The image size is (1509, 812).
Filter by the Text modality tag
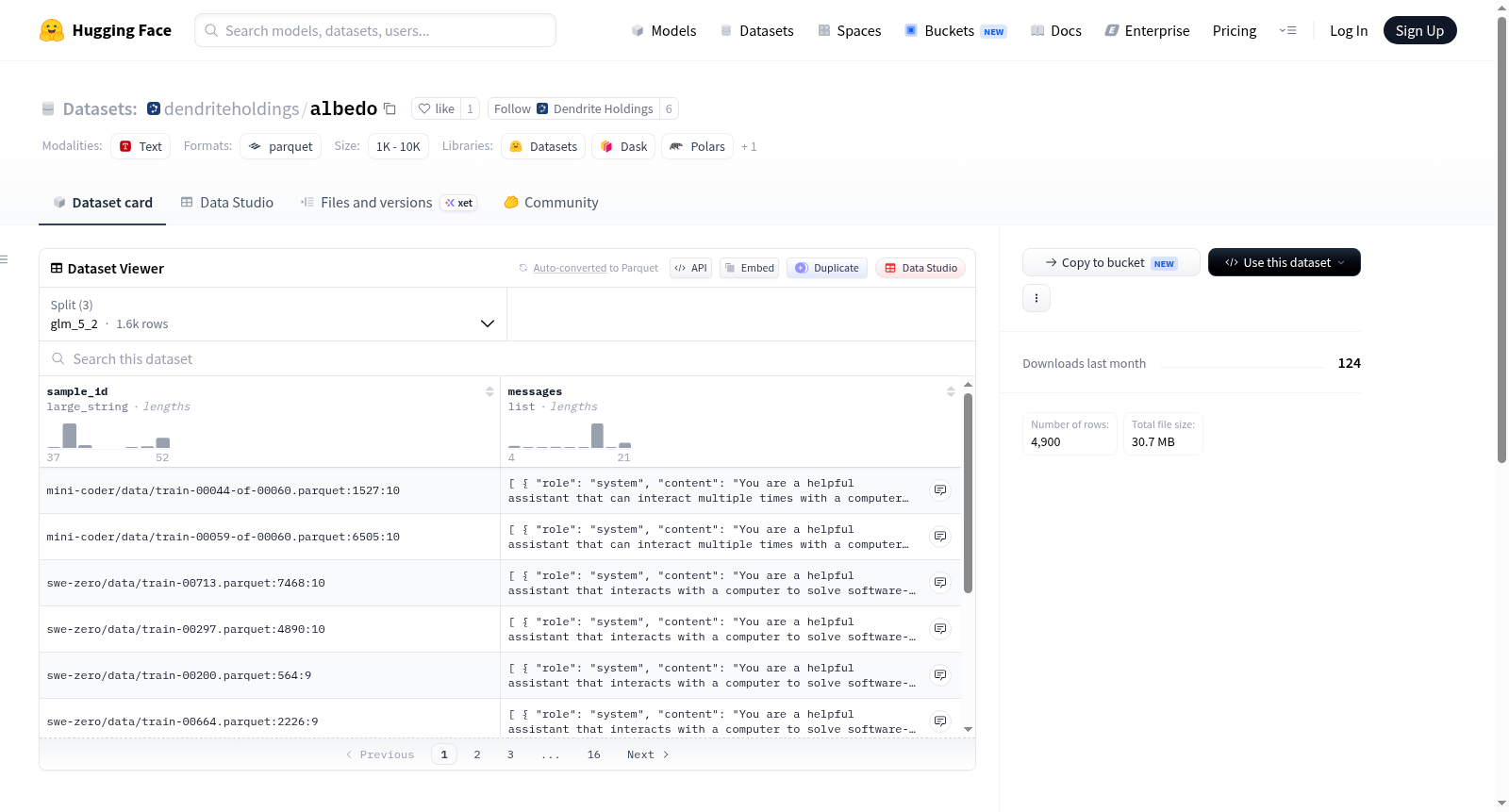pos(141,146)
